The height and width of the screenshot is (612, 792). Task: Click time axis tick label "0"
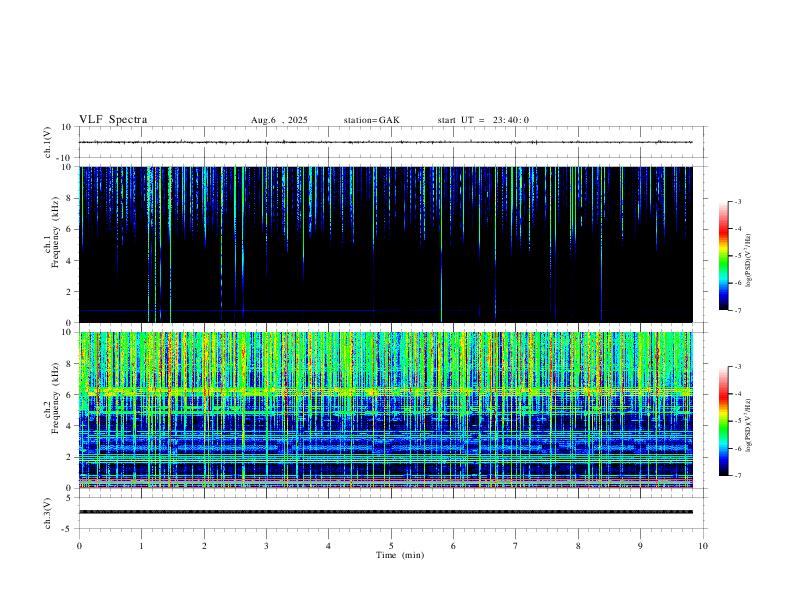79,546
